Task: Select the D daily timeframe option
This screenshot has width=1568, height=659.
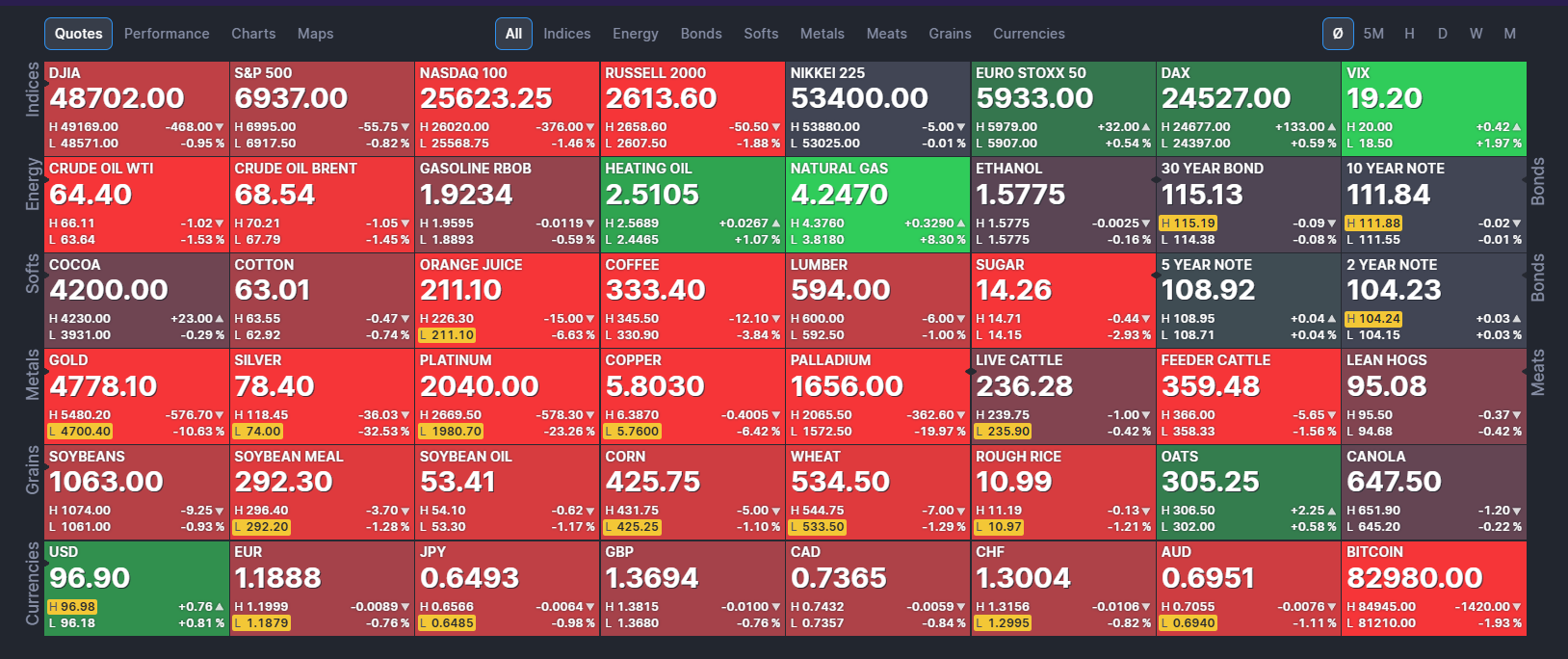Action: (x=1443, y=34)
